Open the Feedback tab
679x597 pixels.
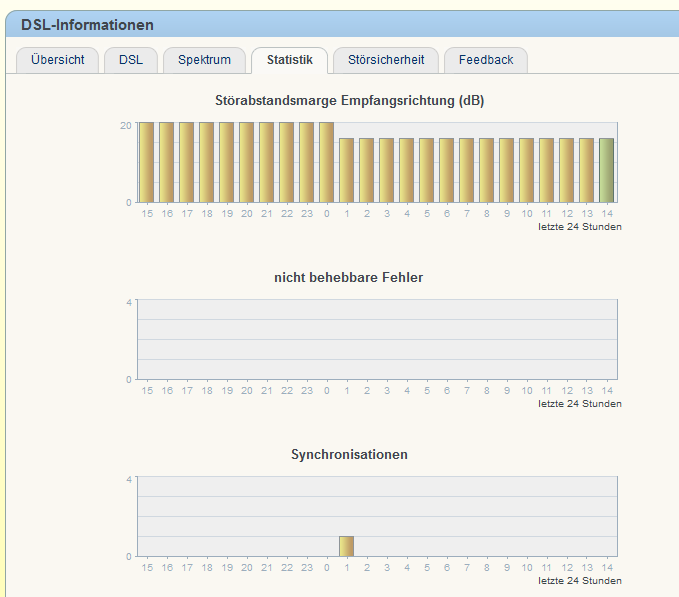pos(486,60)
